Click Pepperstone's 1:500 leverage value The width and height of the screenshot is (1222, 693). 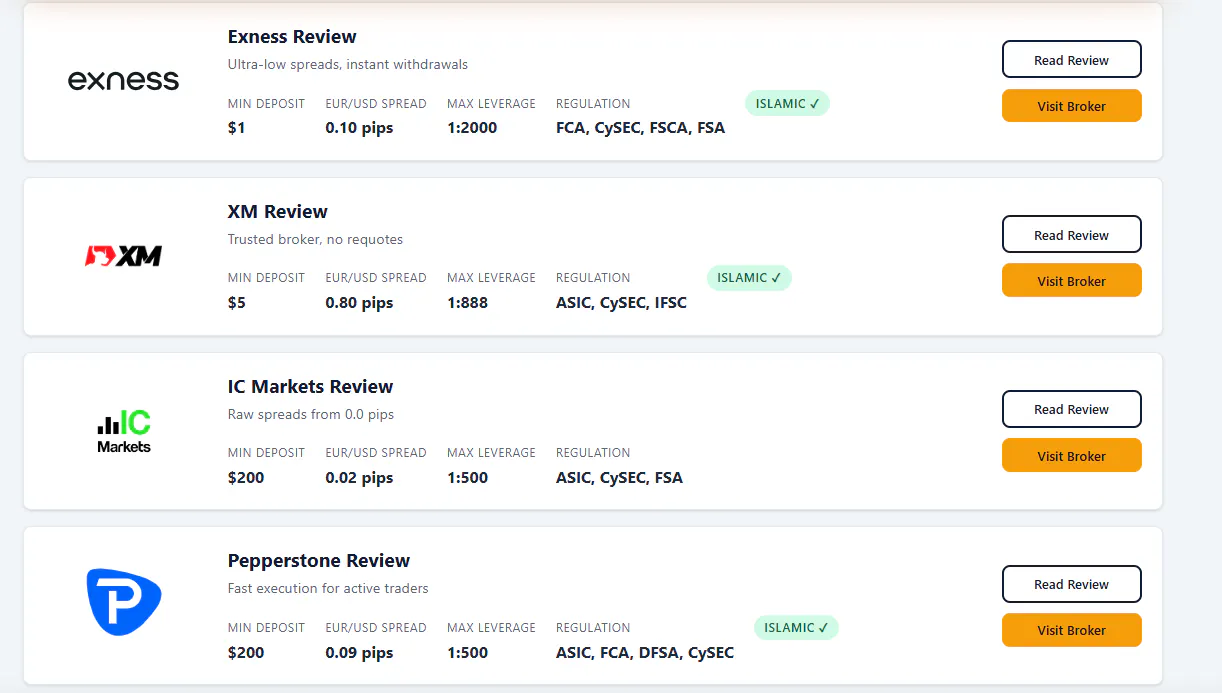pos(467,653)
